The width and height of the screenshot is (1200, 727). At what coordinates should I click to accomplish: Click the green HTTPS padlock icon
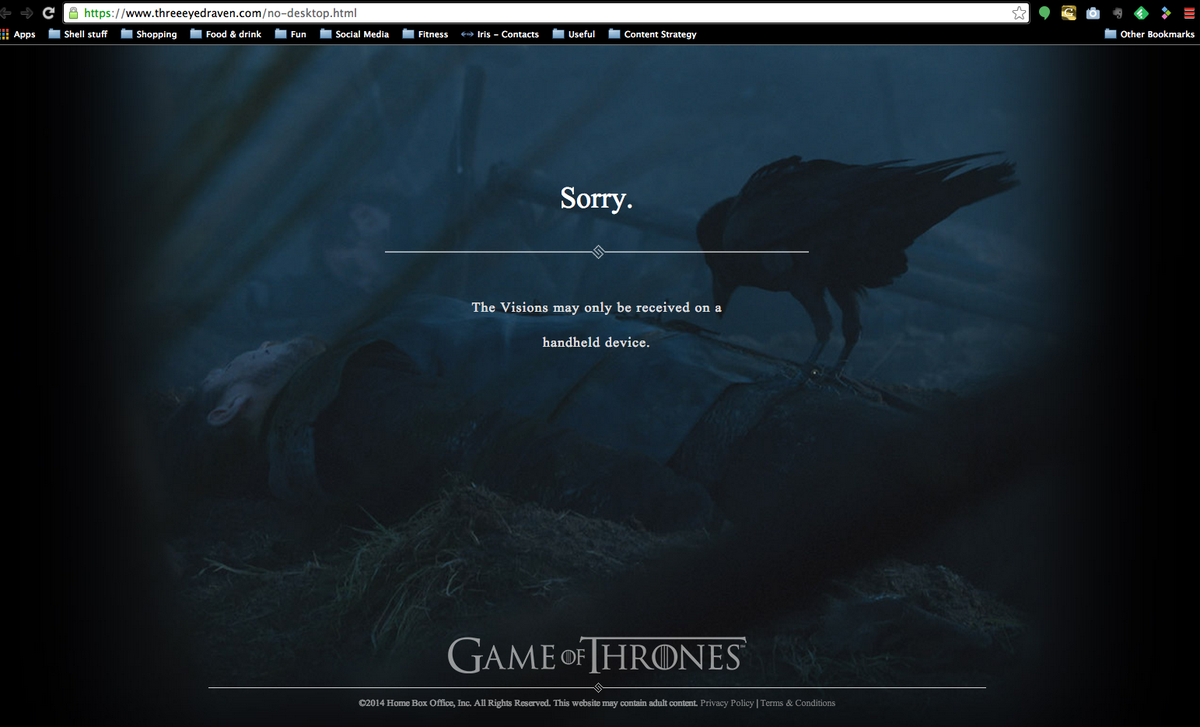[x=72, y=13]
